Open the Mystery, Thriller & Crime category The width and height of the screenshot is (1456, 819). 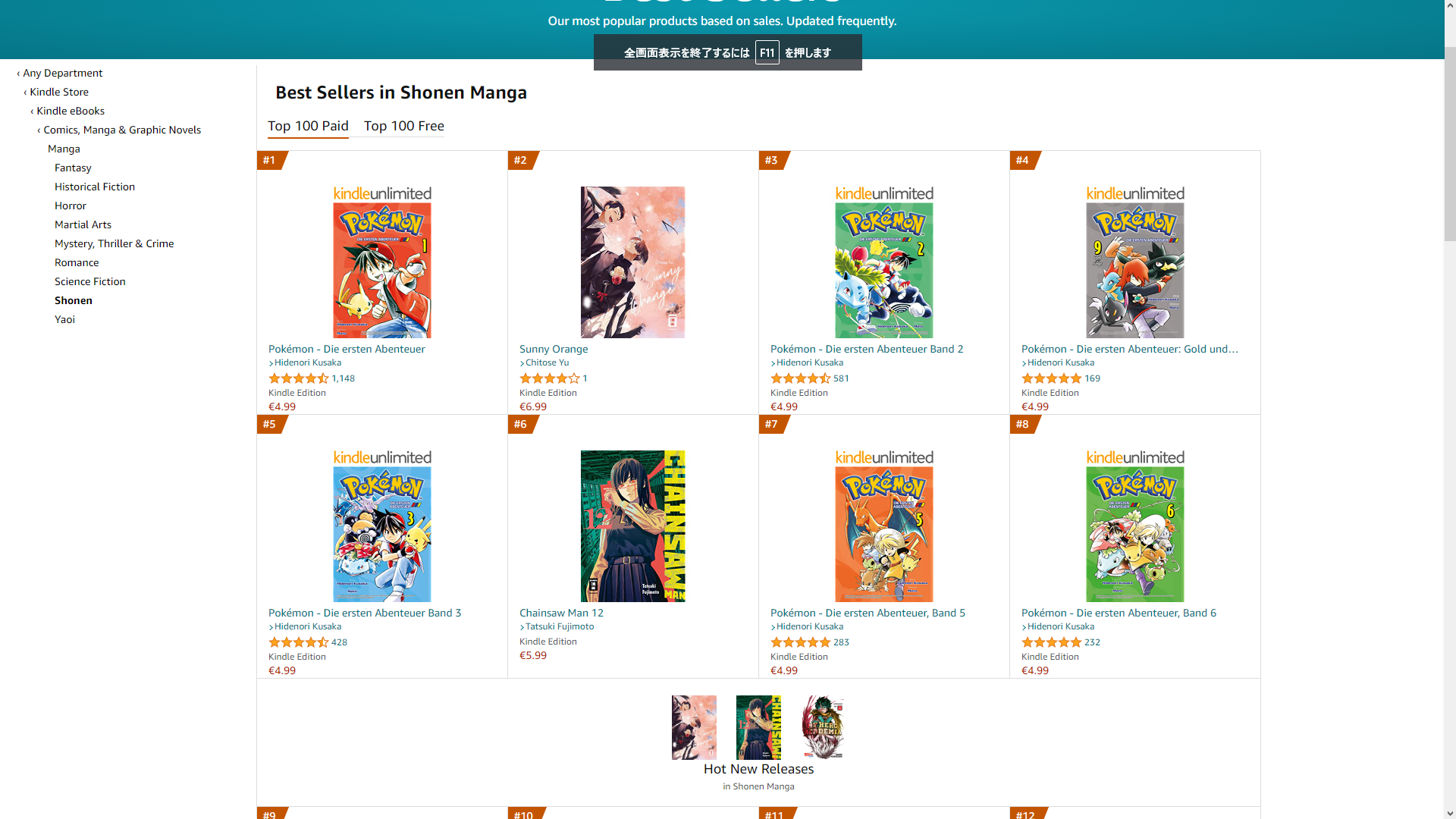(x=115, y=243)
